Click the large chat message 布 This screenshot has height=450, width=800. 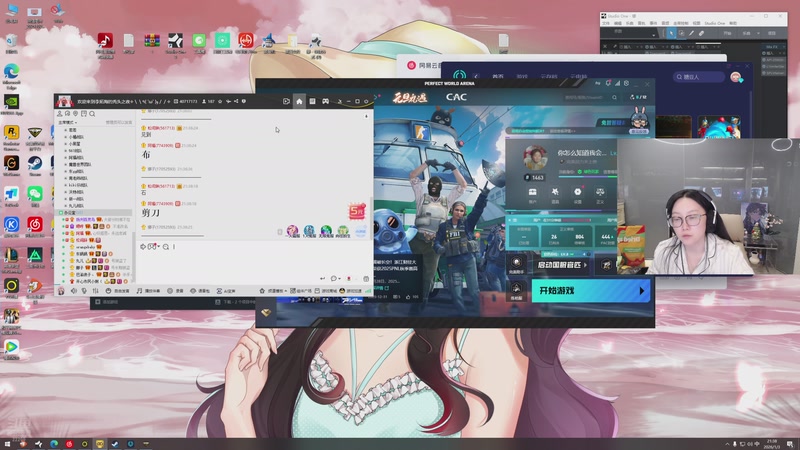point(146,155)
